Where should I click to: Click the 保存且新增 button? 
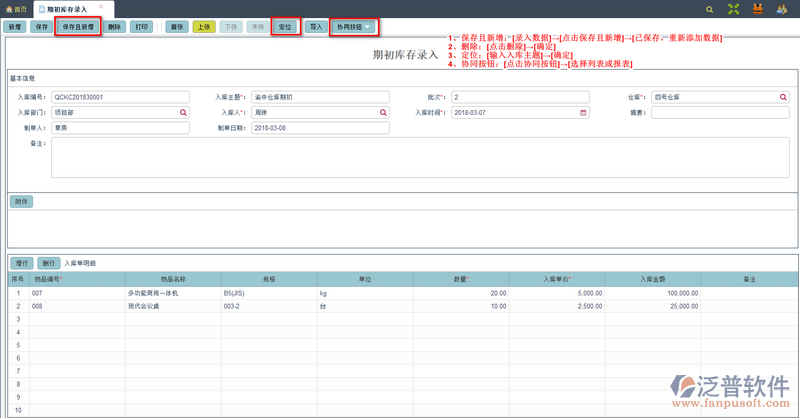[x=77, y=27]
